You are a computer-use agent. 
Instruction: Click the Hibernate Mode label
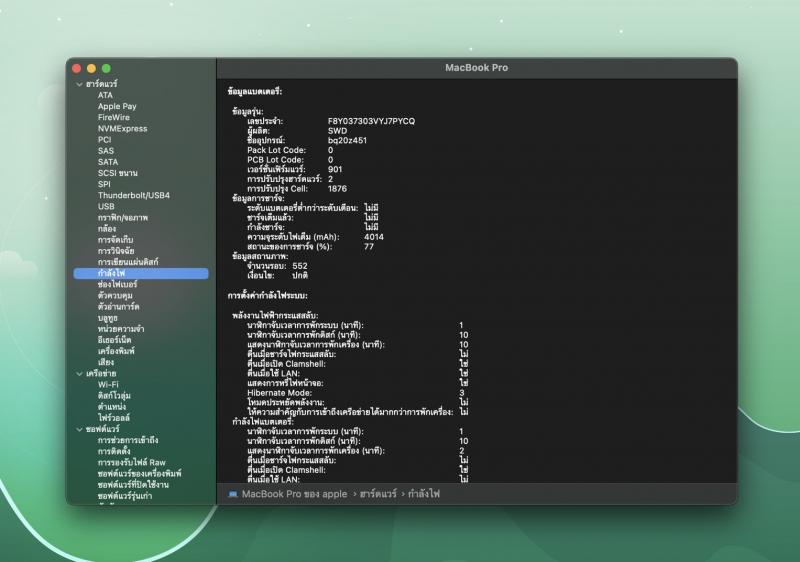(x=280, y=393)
